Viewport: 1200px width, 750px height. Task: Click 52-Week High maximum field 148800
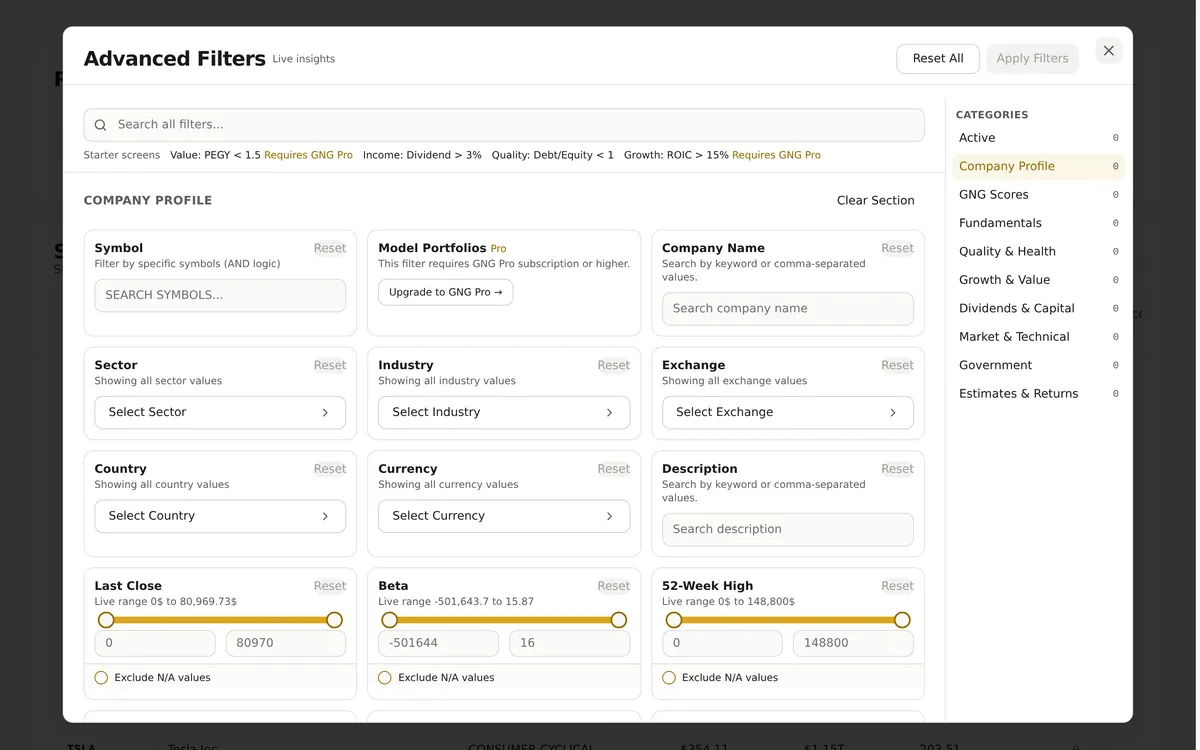[x=853, y=643]
